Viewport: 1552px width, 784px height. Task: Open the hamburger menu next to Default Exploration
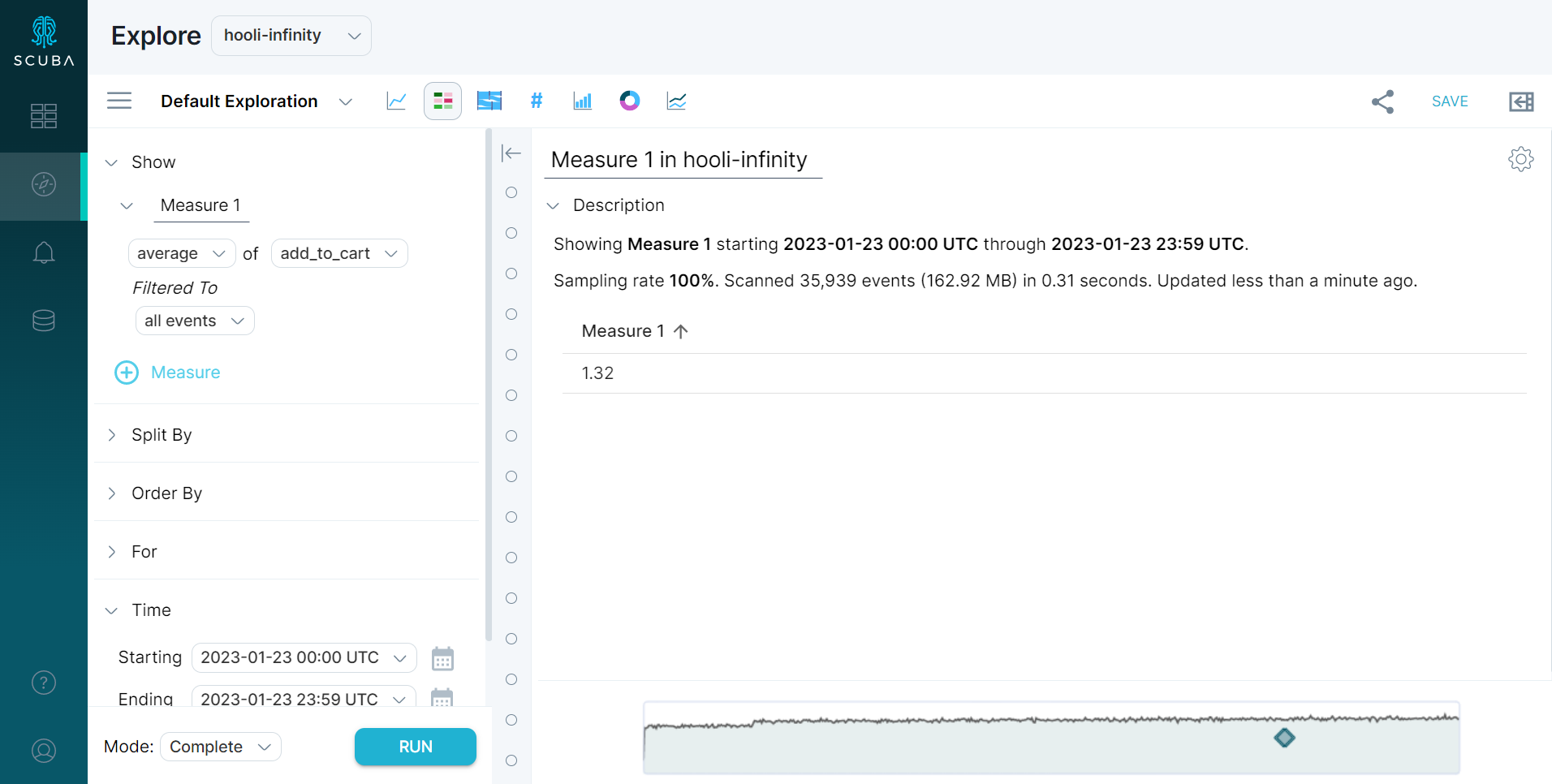coord(119,101)
